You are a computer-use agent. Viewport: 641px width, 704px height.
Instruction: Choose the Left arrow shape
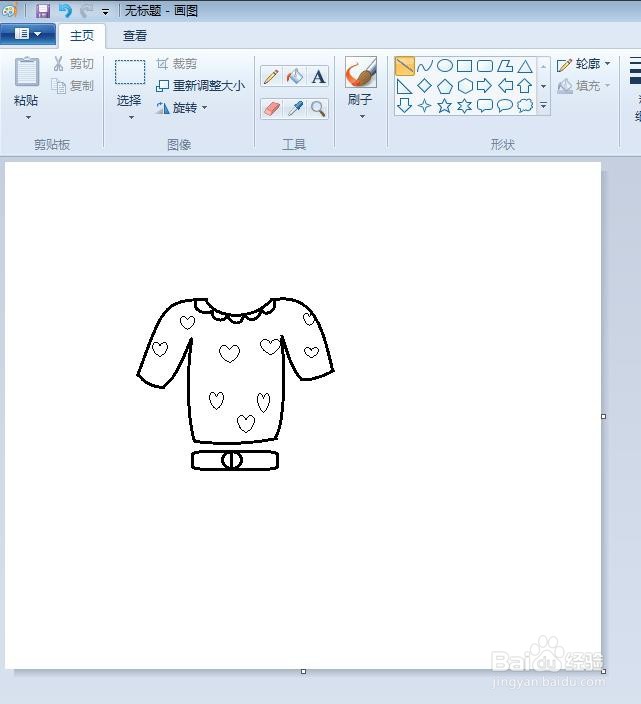pyautogui.click(x=505, y=86)
